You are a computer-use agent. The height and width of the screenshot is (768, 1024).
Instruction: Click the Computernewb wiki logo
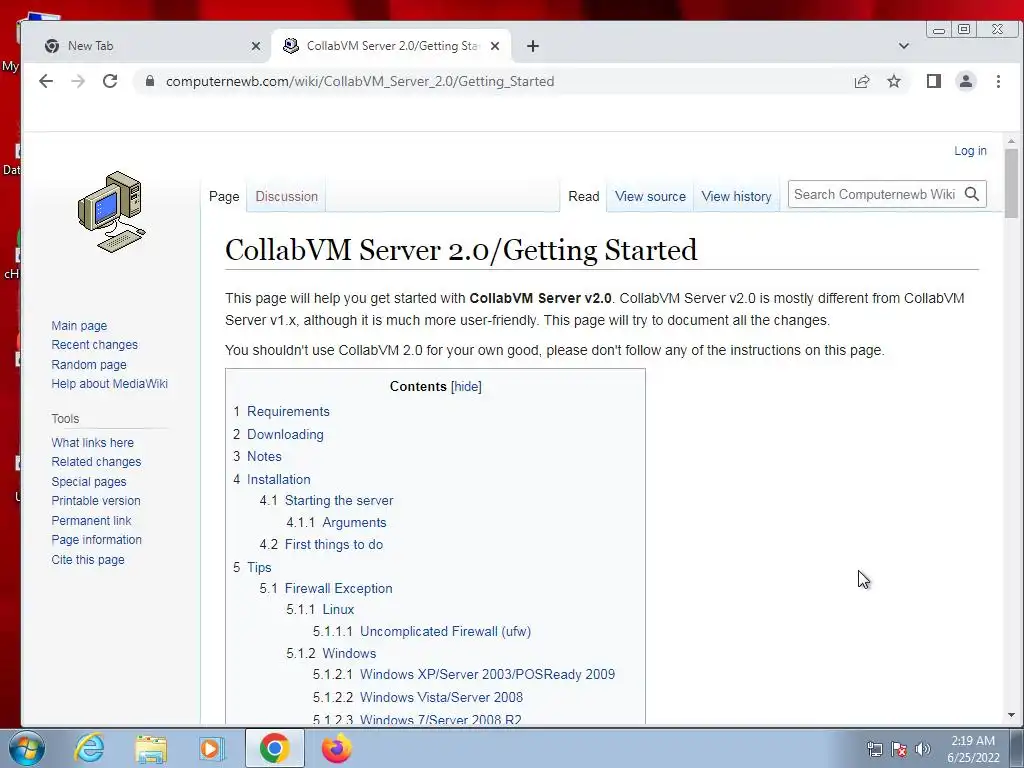coord(112,212)
